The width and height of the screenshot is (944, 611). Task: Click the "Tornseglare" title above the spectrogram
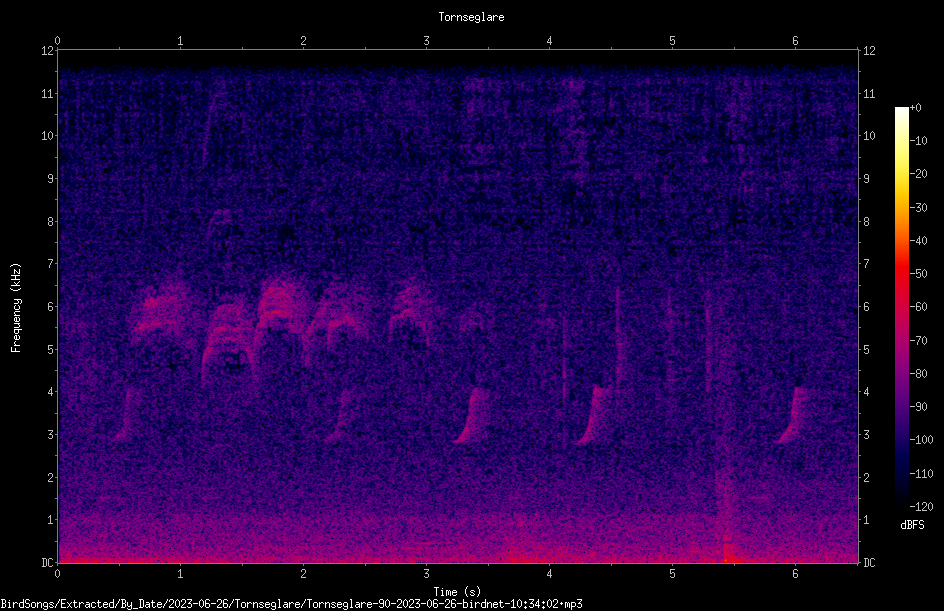pyautogui.click(x=471, y=17)
